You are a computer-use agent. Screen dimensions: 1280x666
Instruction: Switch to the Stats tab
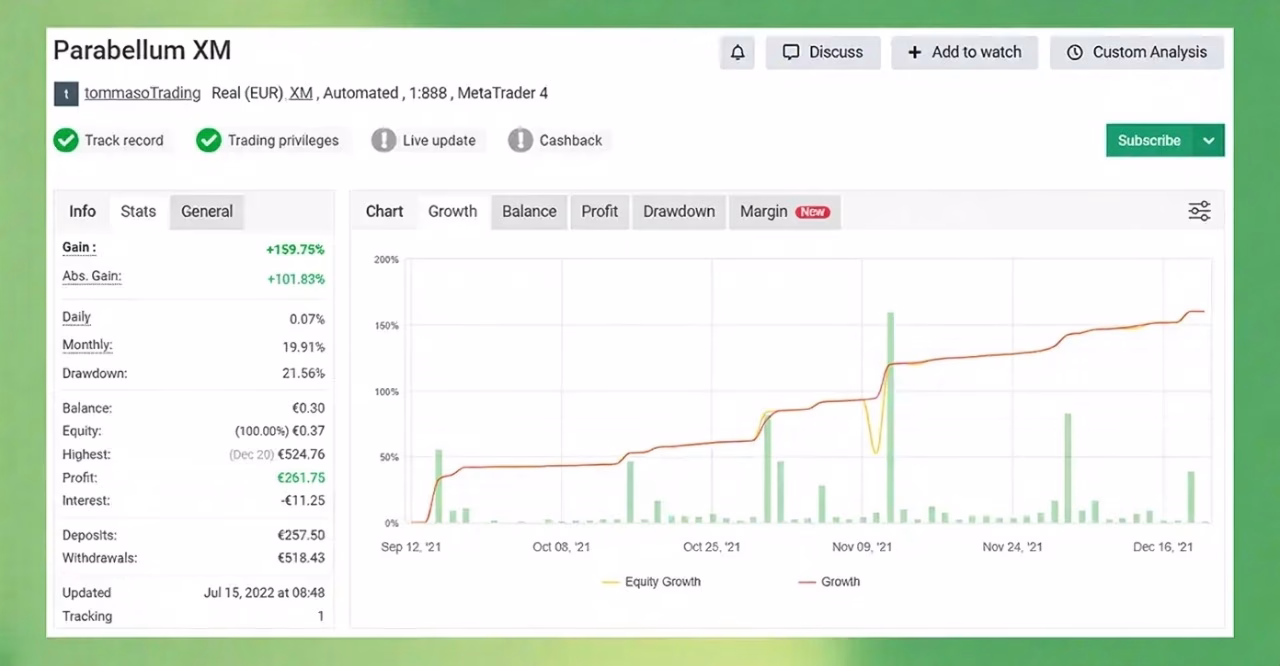point(138,211)
